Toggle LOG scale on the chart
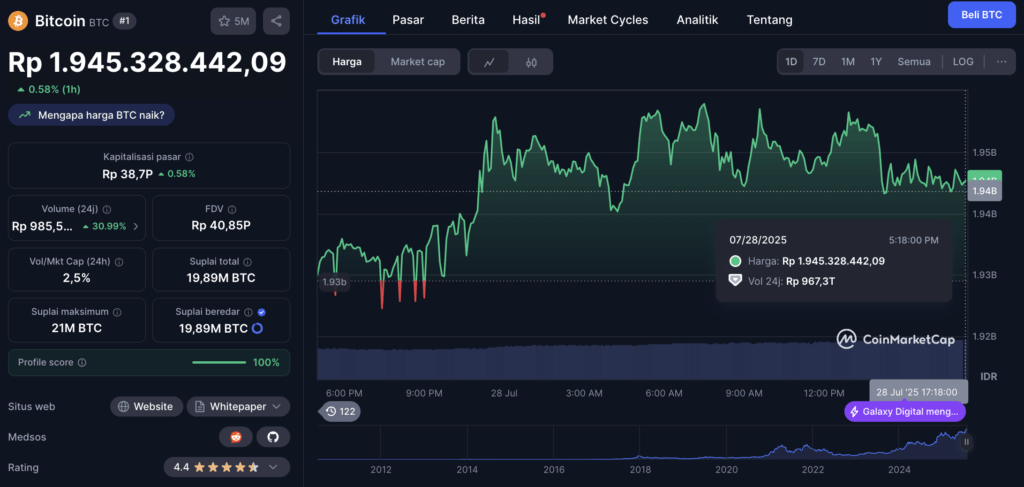Image resolution: width=1024 pixels, height=487 pixels. pyautogui.click(x=963, y=62)
